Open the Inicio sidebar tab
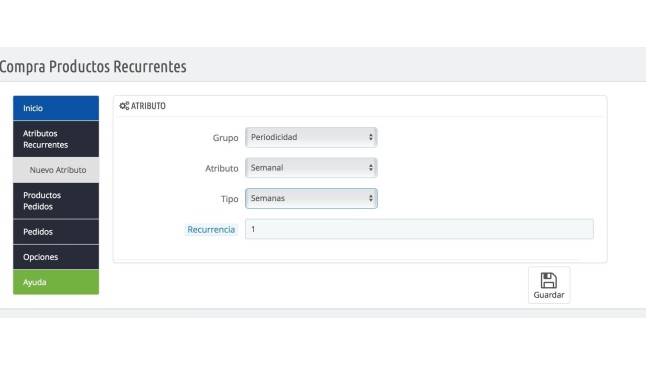 click(56, 108)
